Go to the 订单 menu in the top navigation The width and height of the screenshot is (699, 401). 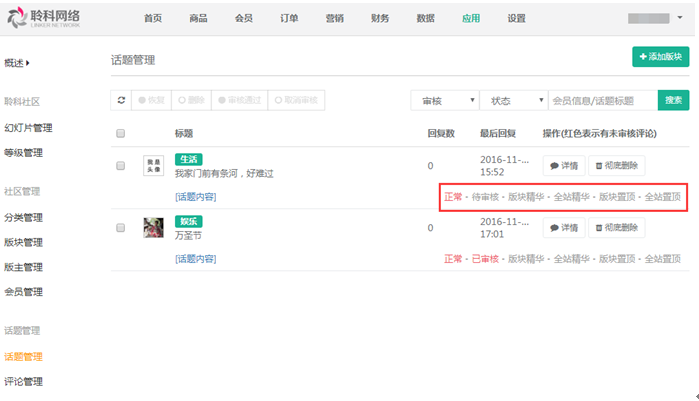pyautogui.click(x=289, y=18)
